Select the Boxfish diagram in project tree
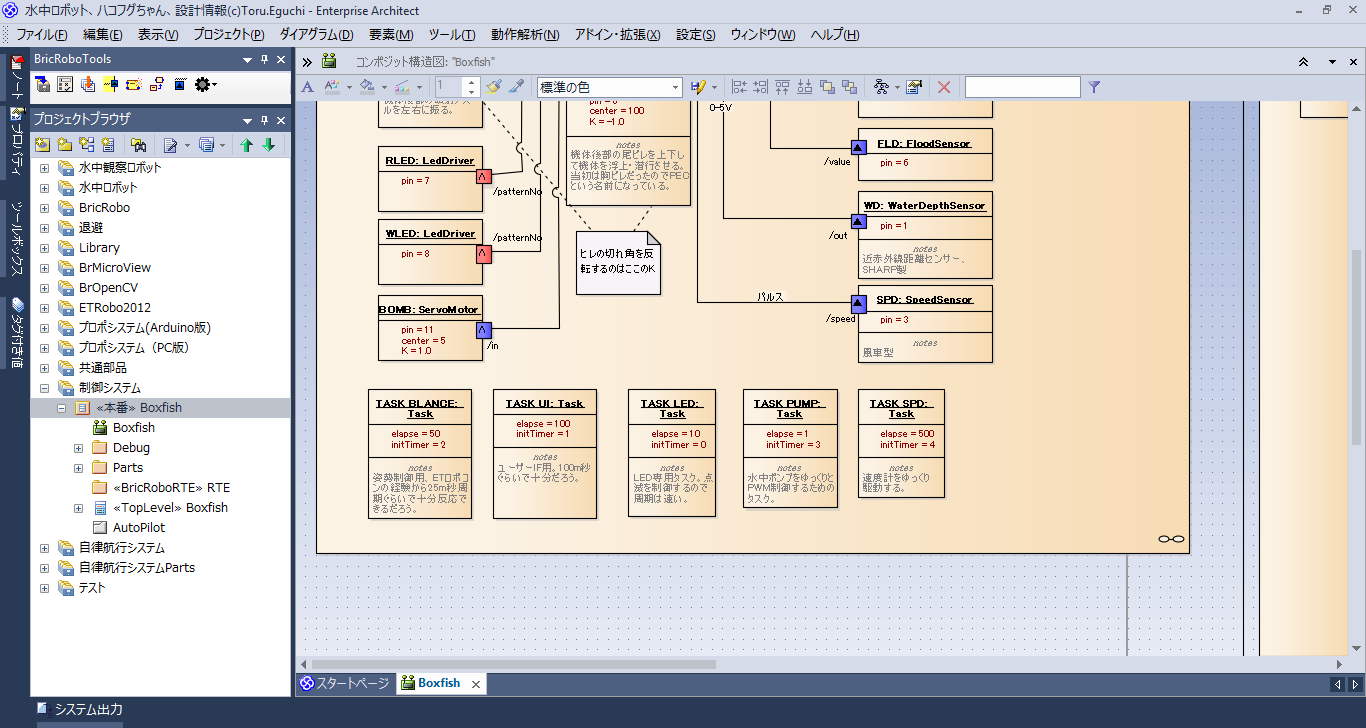 point(134,428)
